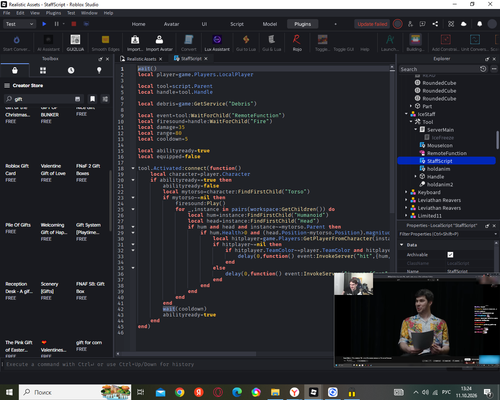Viewport: 500px width, 400px height.
Task: Select the MouseIcon script in Explorer
Action: pyautogui.click(x=440, y=145)
